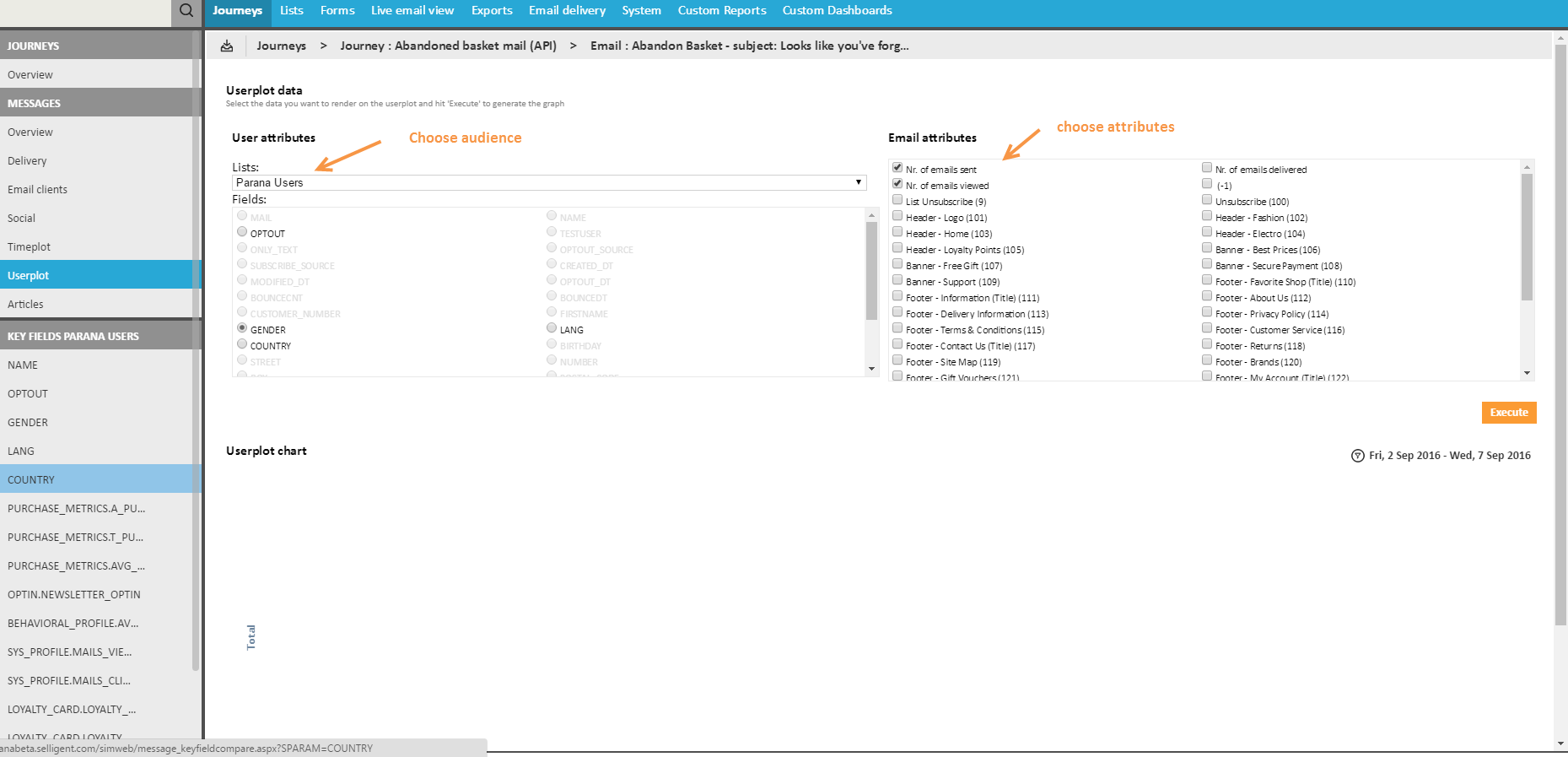1568x757 pixels.
Task: Open the Lists dropdown showing Parana Users
Action: 548,182
